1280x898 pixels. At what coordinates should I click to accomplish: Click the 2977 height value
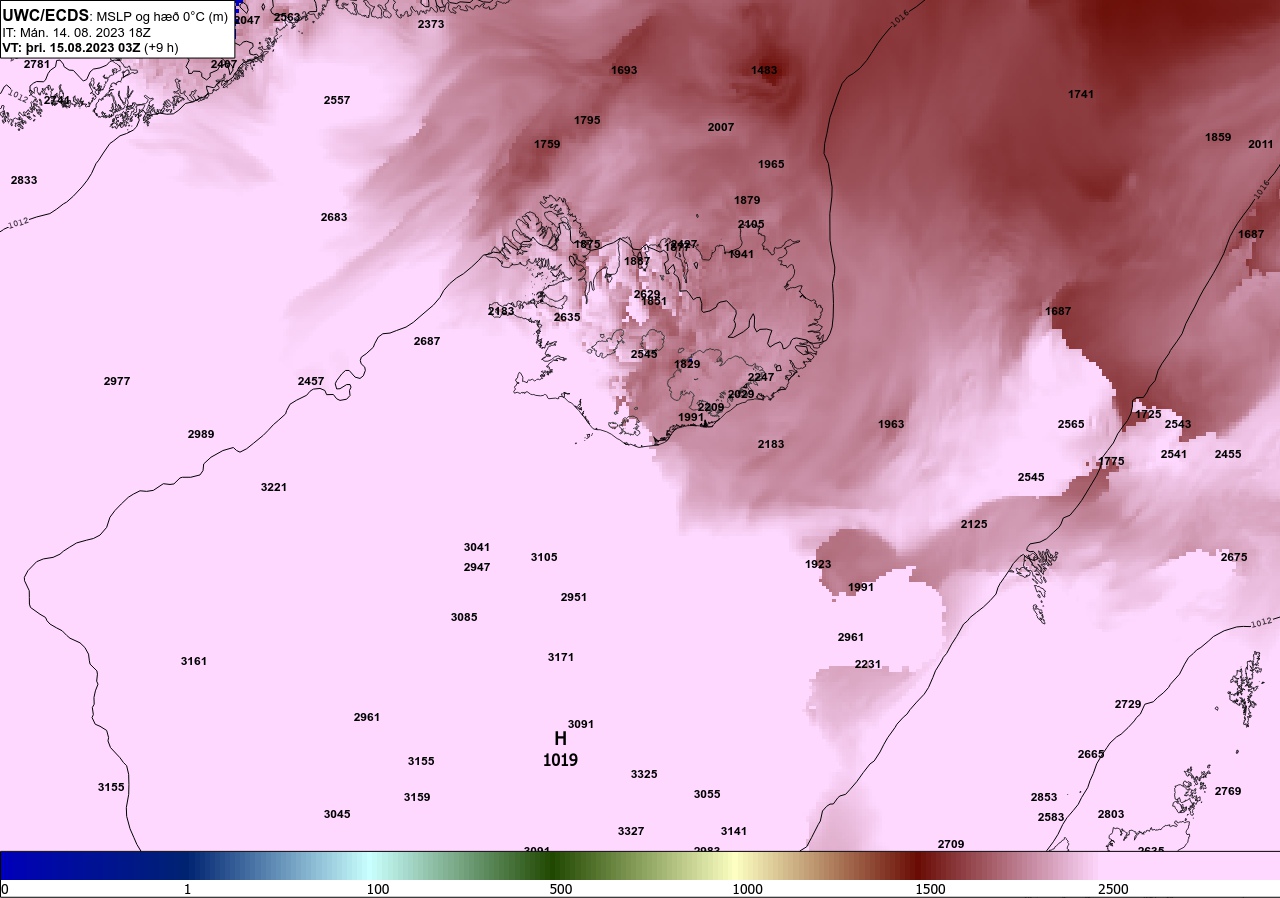(117, 381)
